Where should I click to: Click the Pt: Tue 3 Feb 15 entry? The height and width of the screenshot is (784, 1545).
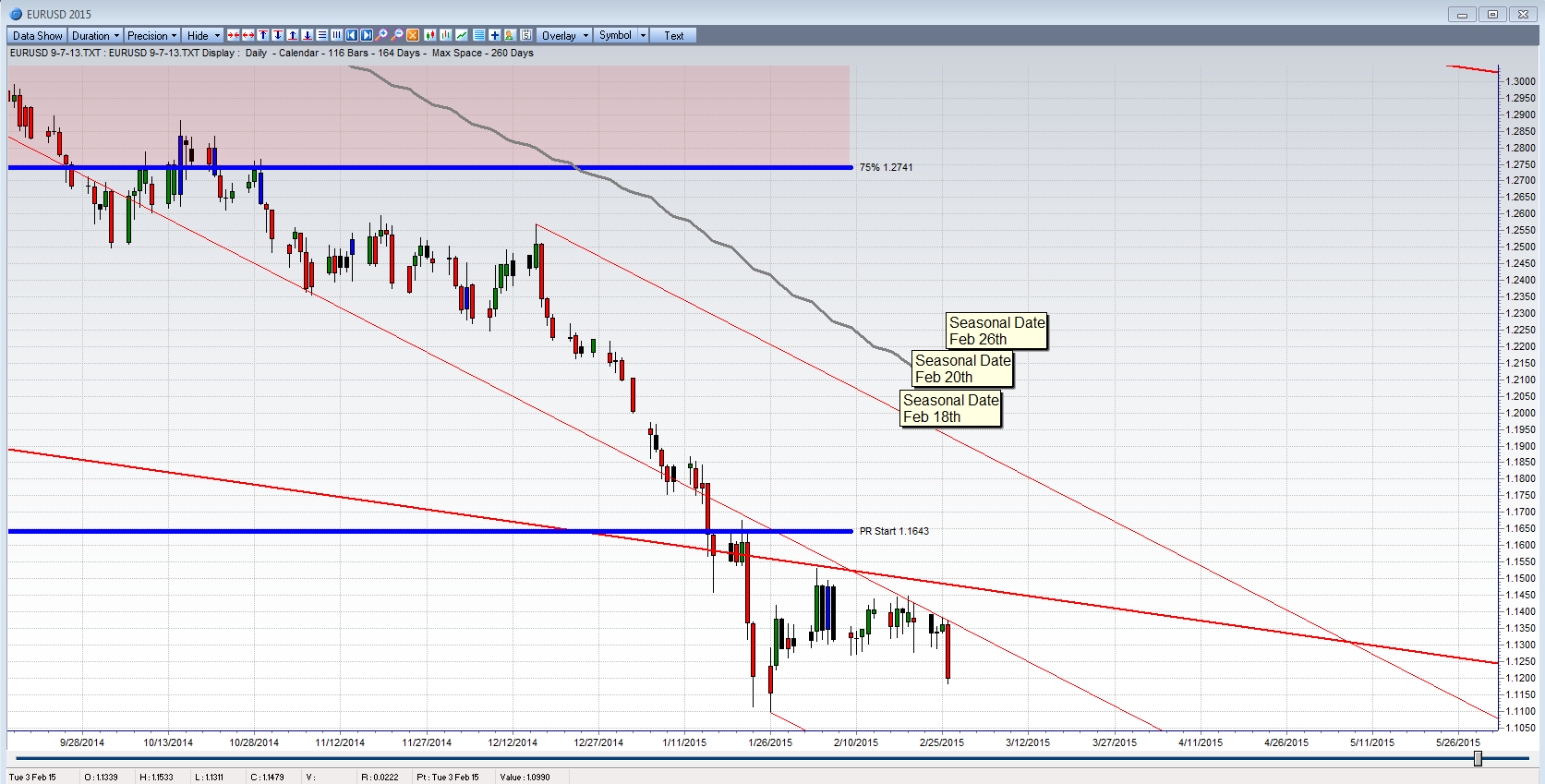pyautogui.click(x=448, y=777)
